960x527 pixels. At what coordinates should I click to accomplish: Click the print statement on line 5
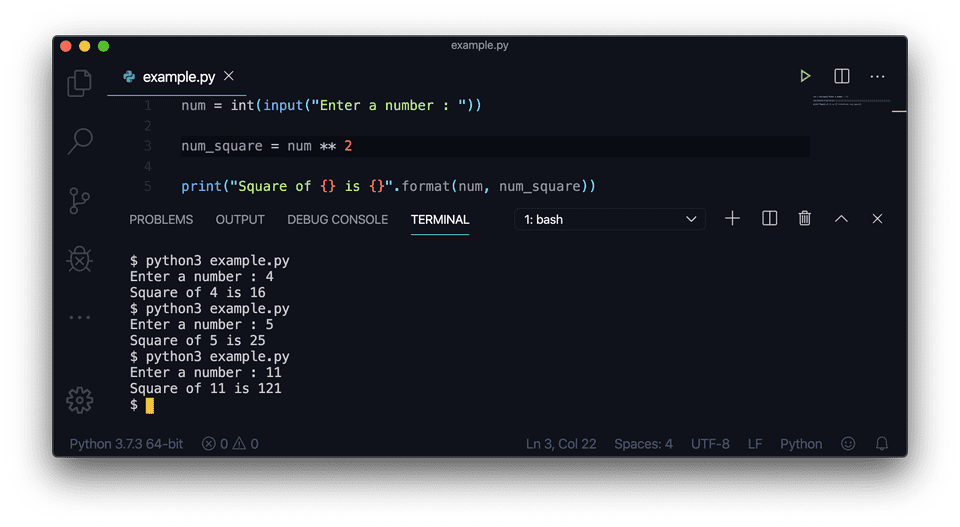tap(388, 187)
